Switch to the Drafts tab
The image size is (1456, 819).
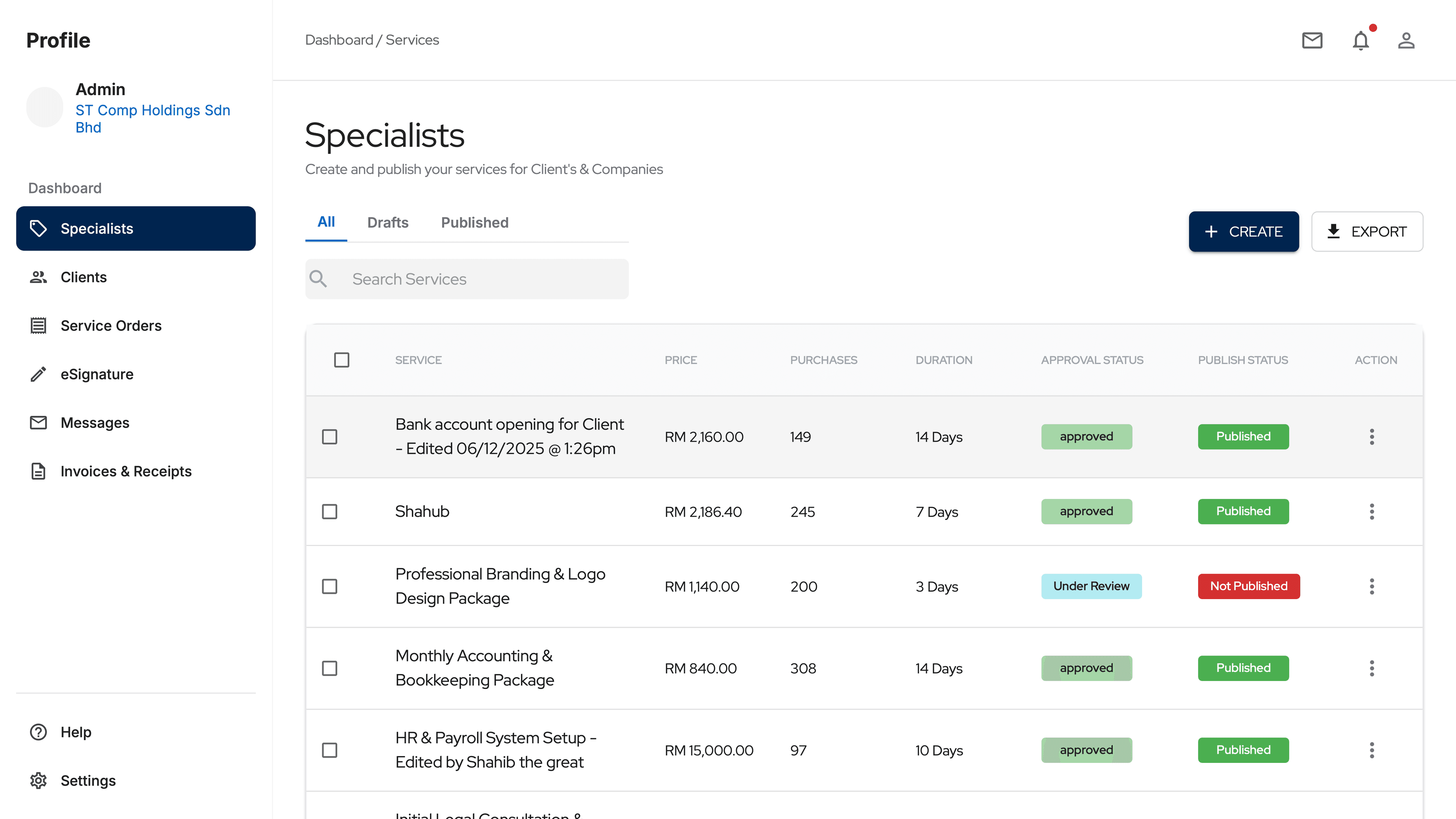pyautogui.click(x=388, y=223)
